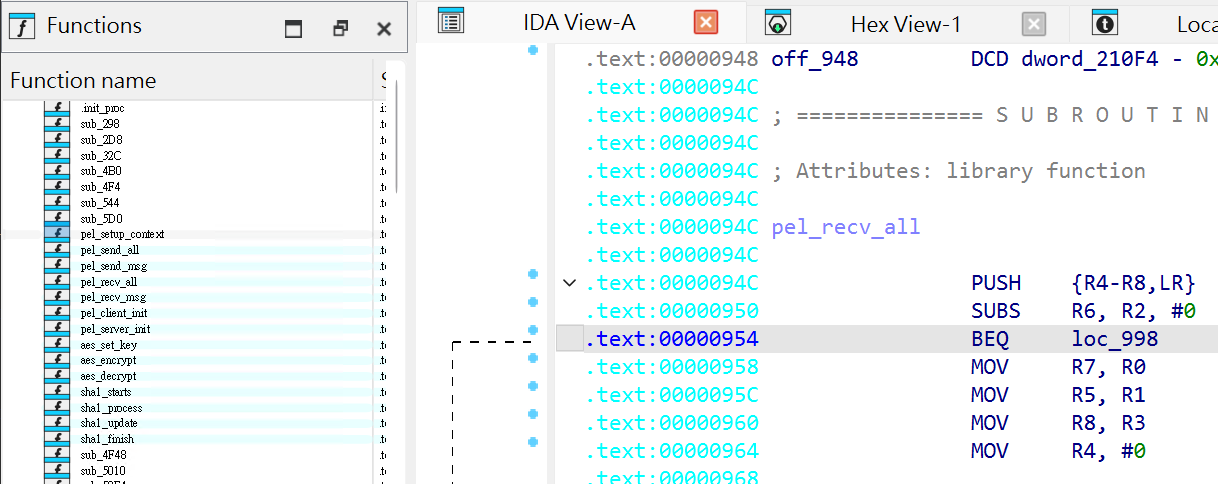Screen dimensions: 1218x484
Task: Collapse the pel_recv_all function chevron
Action: click(x=569, y=283)
